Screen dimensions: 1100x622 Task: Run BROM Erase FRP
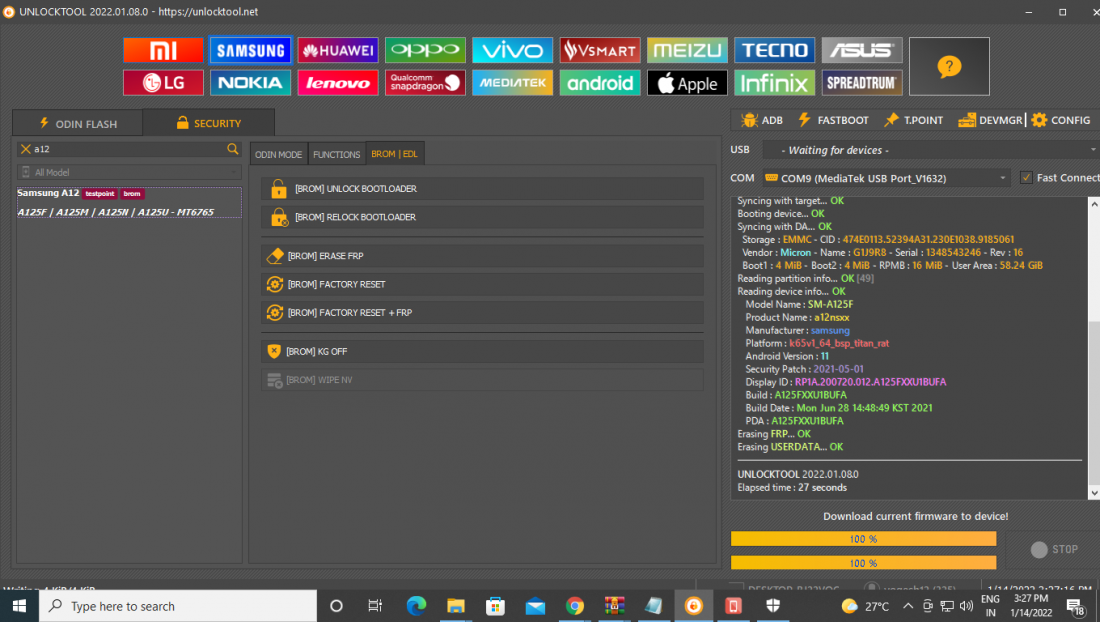(483, 256)
